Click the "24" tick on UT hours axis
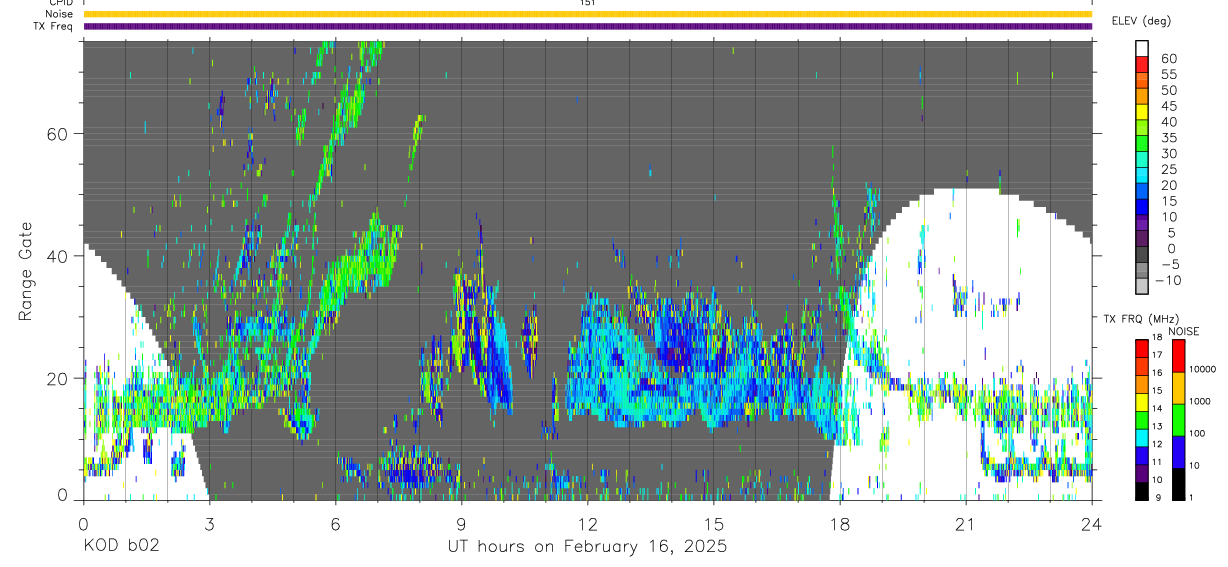Screen dimensions: 1228x567 pyautogui.click(x=1092, y=524)
